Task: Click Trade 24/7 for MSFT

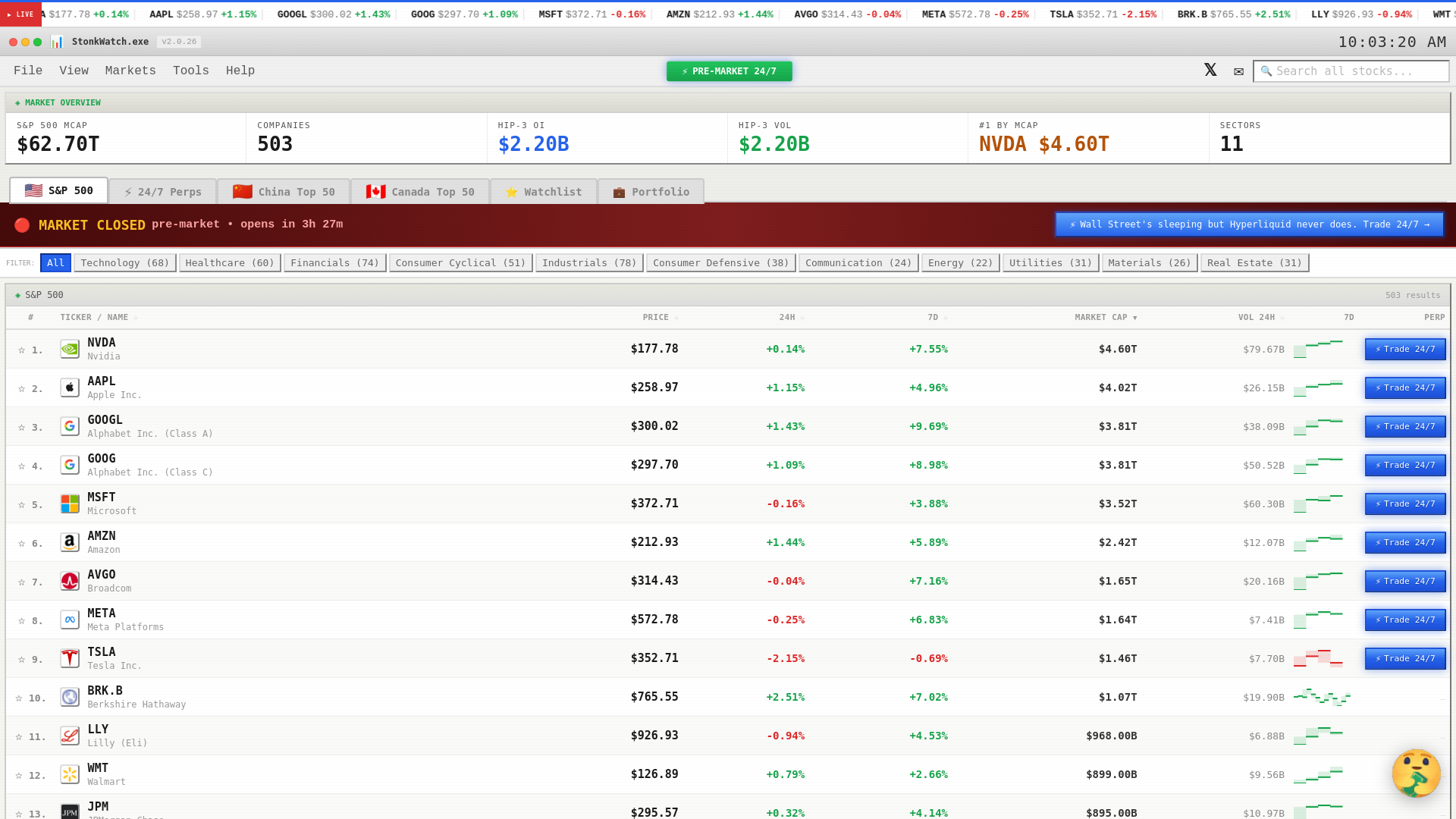Action: tap(1405, 504)
